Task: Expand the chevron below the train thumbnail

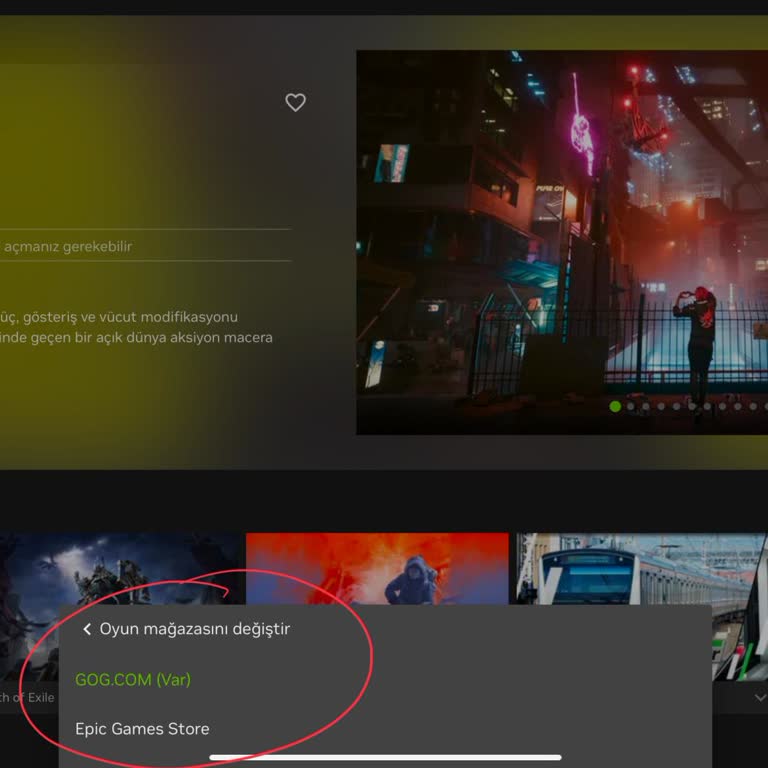Action: tap(760, 697)
